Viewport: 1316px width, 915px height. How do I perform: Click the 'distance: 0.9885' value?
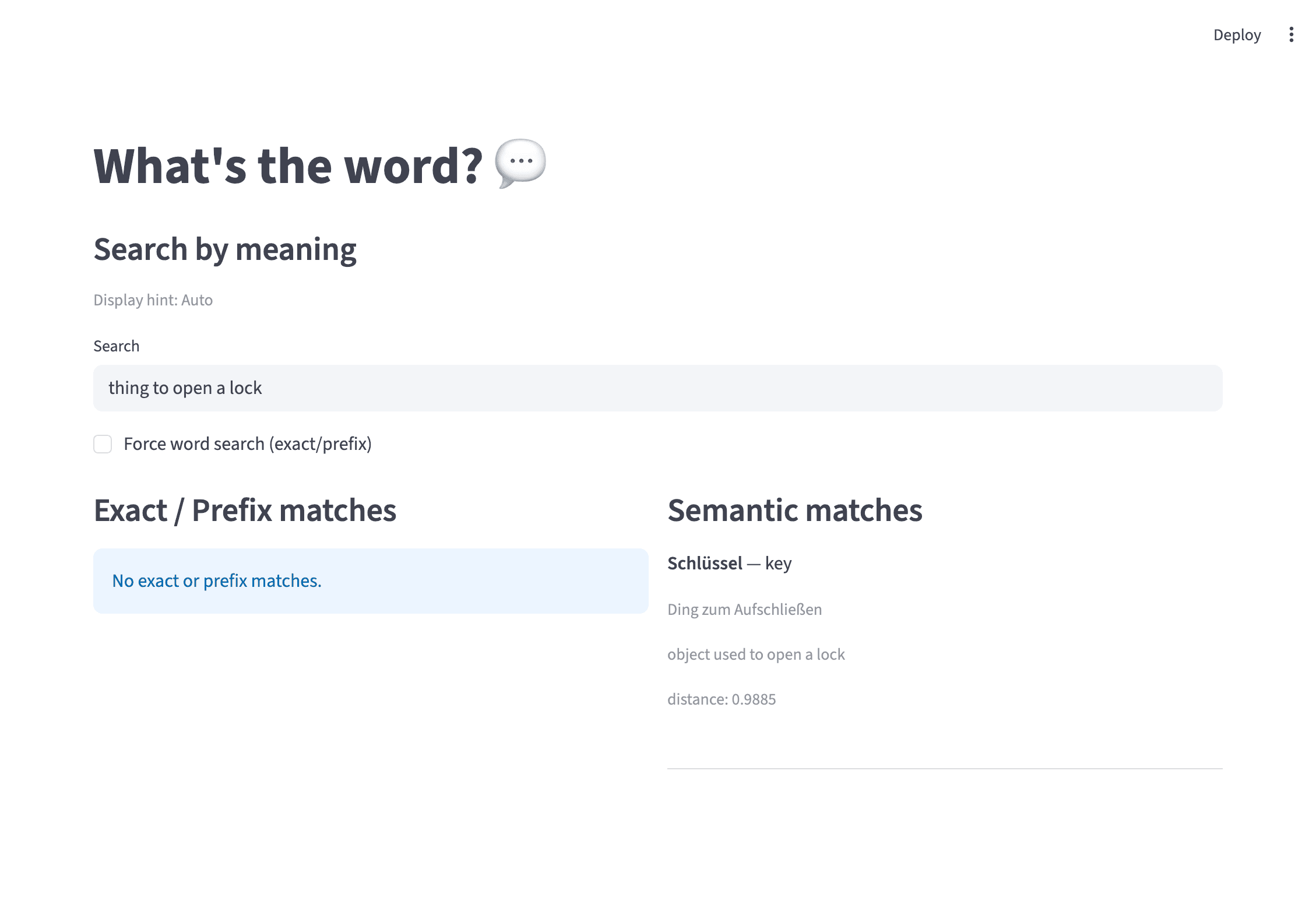click(722, 699)
